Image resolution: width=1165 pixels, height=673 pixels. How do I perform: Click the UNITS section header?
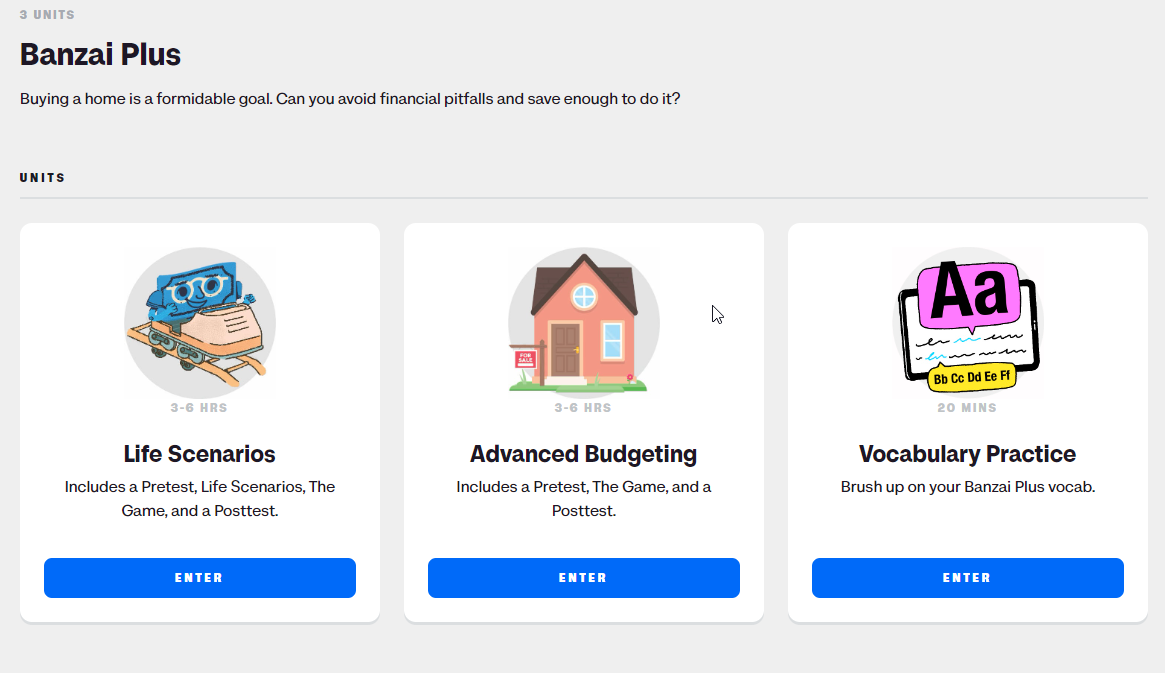(x=42, y=178)
